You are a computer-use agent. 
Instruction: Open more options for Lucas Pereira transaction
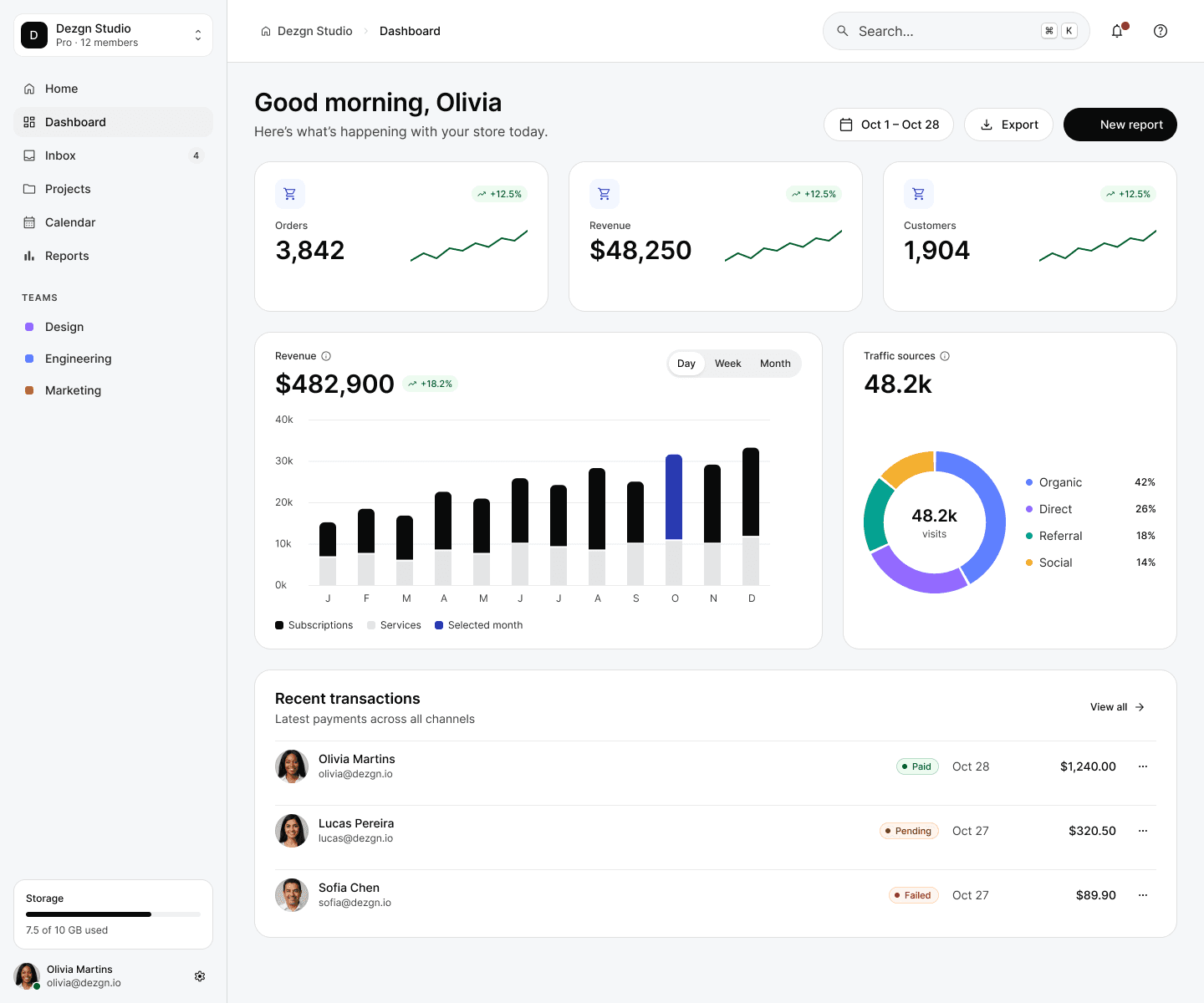pyautogui.click(x=1143, y=831)
